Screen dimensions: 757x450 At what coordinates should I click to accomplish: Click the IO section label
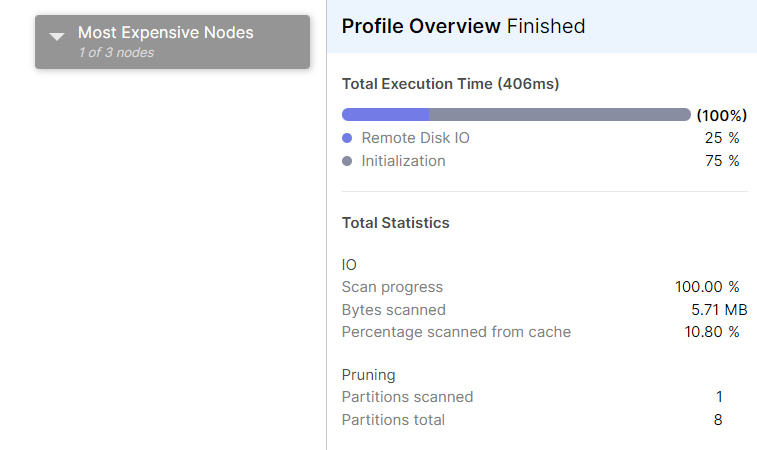(349, 265)
